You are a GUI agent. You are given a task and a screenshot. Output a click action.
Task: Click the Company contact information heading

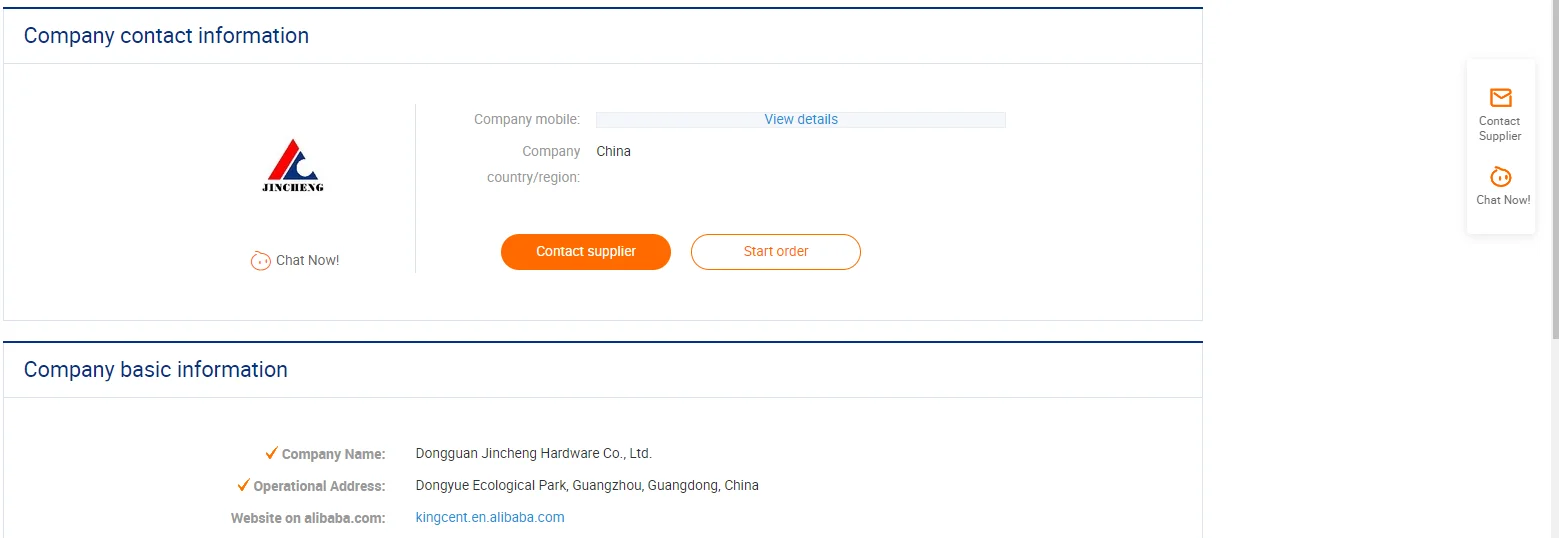click(166, 36)
